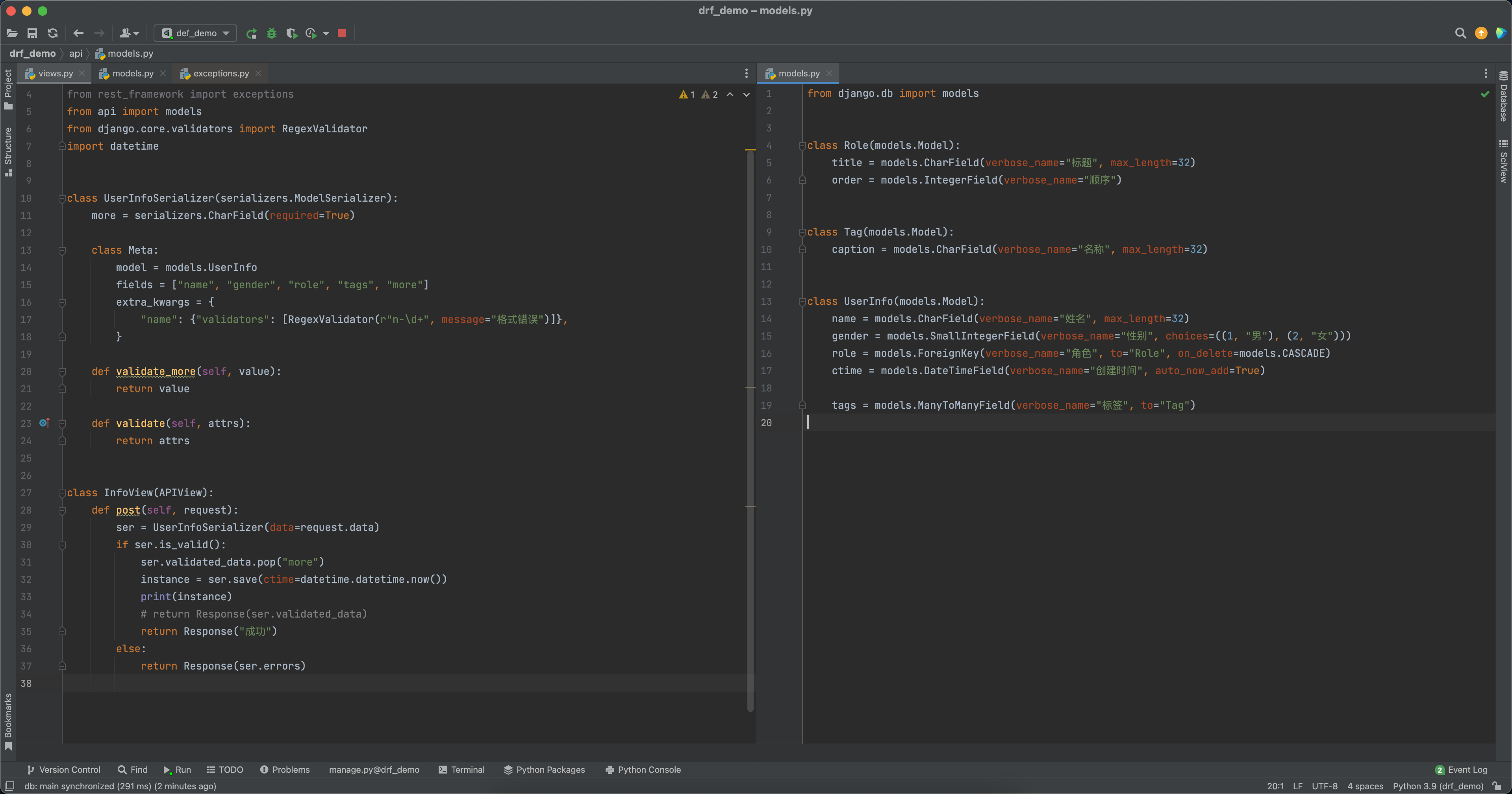Navigate back with left arrow icon
This screenshot has width=1512, height=794.
tap(79, 33)
